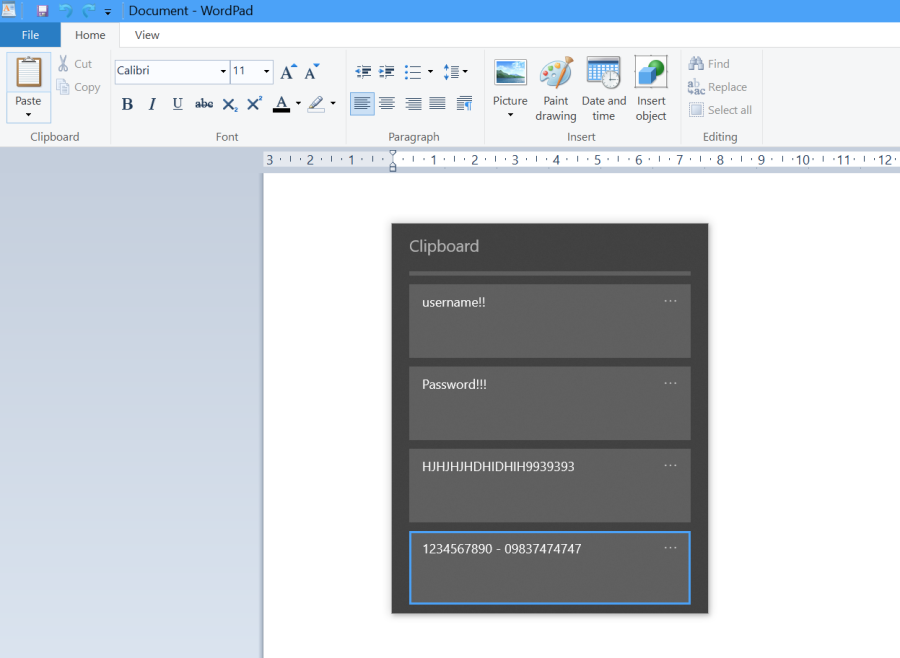Click the Grow font icon
Screen dimensions: 900x658
click(x=288, y=72)
